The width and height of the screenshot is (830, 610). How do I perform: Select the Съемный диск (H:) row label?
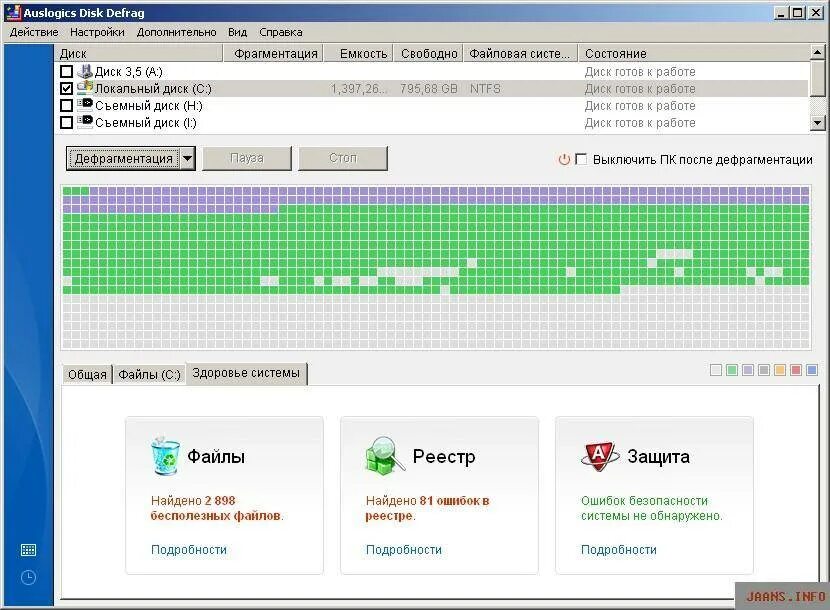[x=149, y=106]
